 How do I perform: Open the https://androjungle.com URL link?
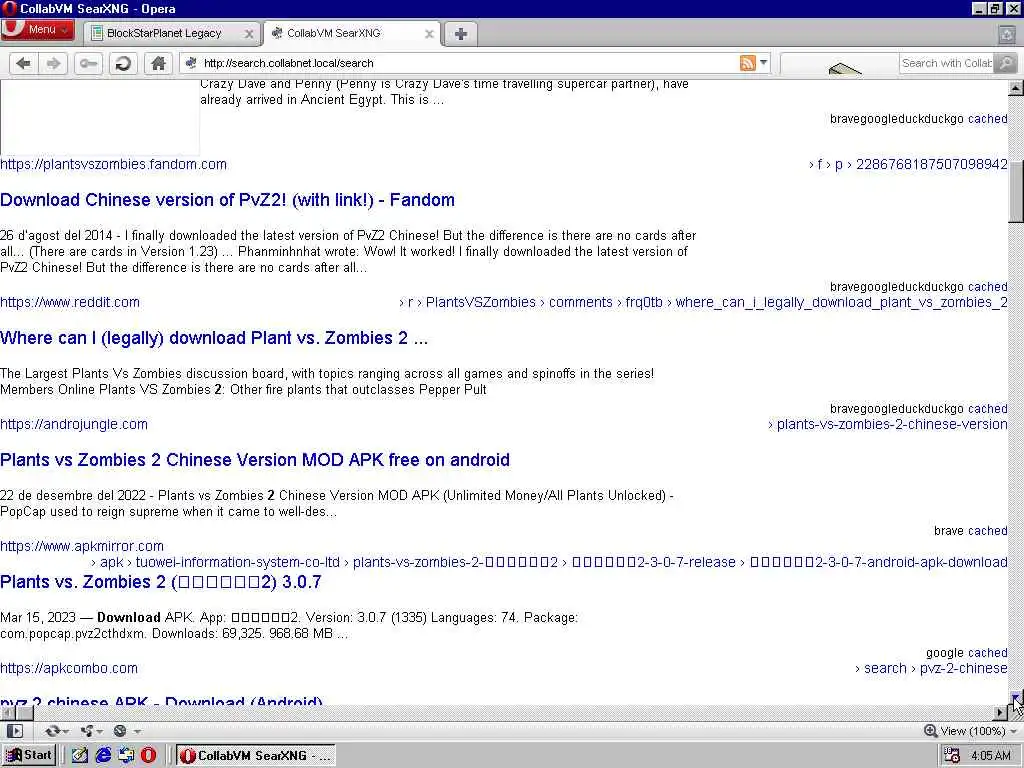coord(74,424)
